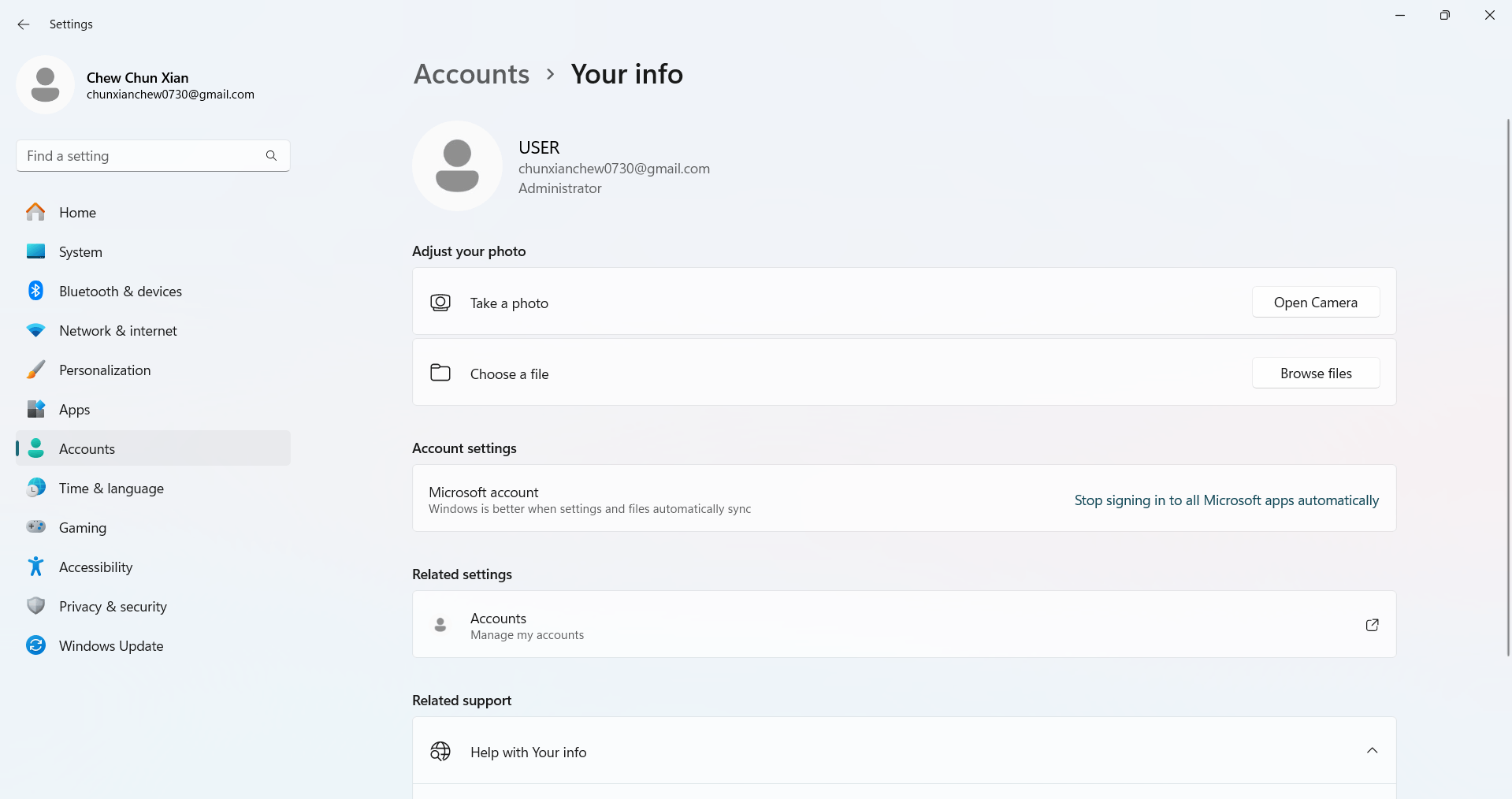
Task: Click the camera icon beside Take a photo
Action: tap(440, 303)
